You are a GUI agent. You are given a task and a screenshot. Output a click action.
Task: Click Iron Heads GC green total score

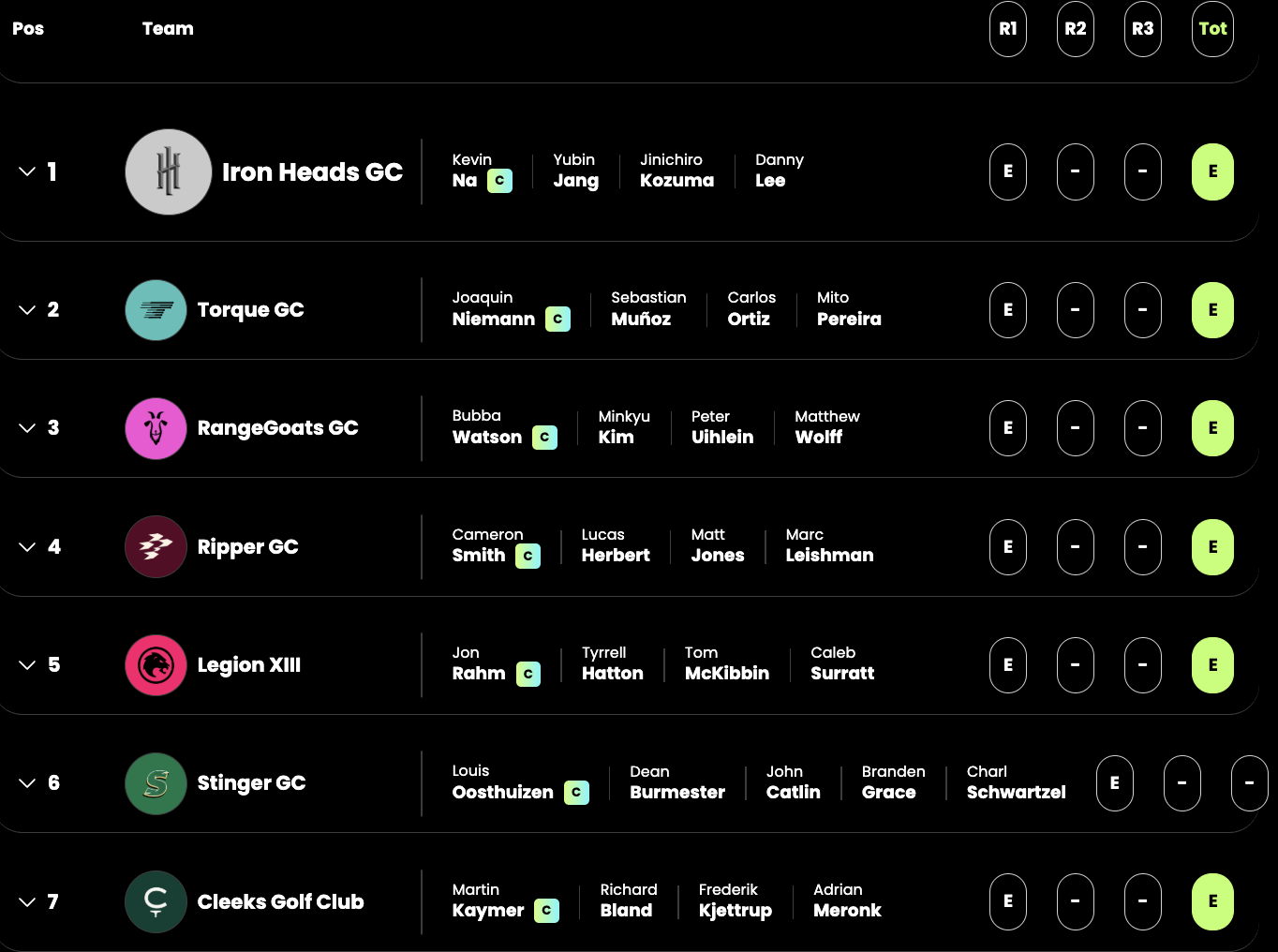coord(1212,171)
